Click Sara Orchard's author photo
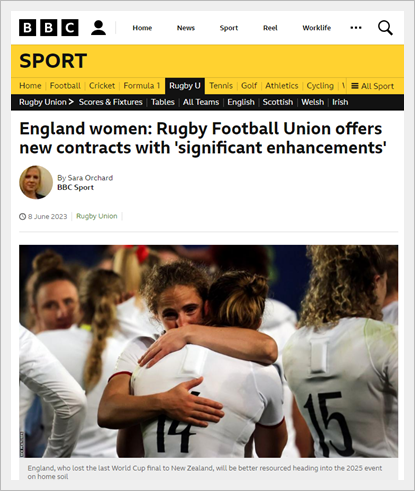This screenshot has width=415, height=491. pyautogui.click(x=36, y=182)
